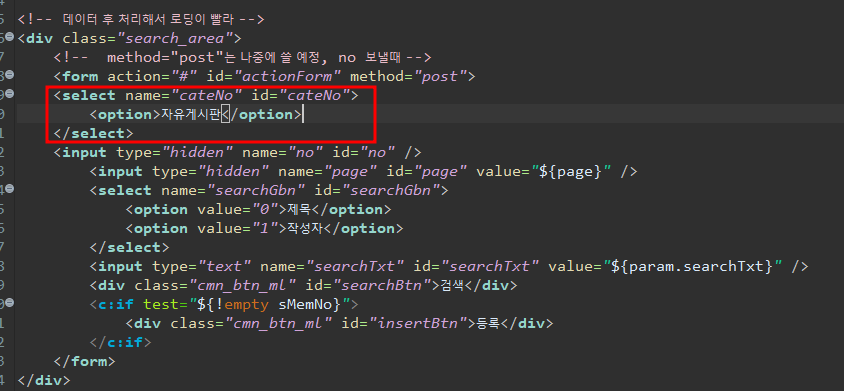Click the closing form tag
Viewport: 844px width, 391px height.
pos(85,361)
